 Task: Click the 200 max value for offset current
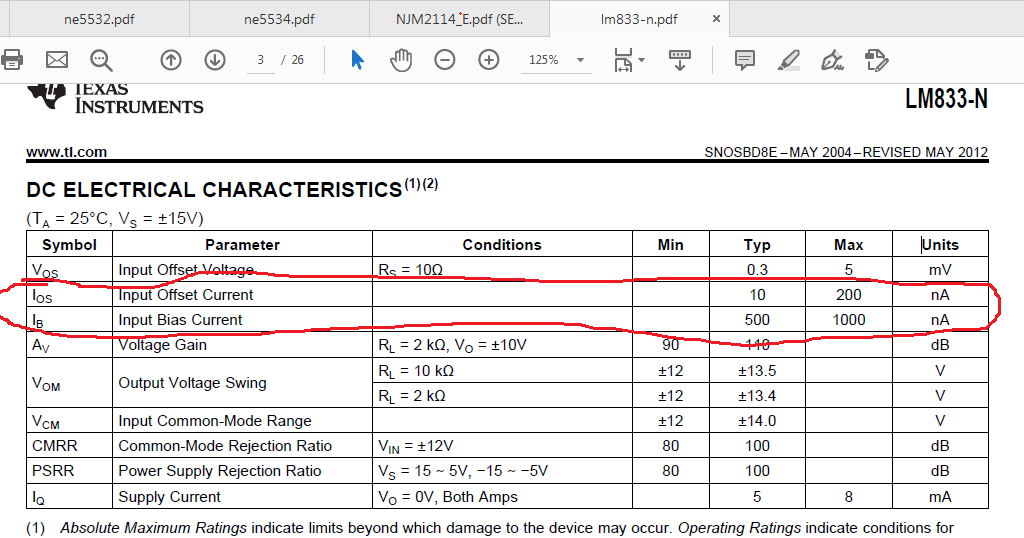[848, 295]
